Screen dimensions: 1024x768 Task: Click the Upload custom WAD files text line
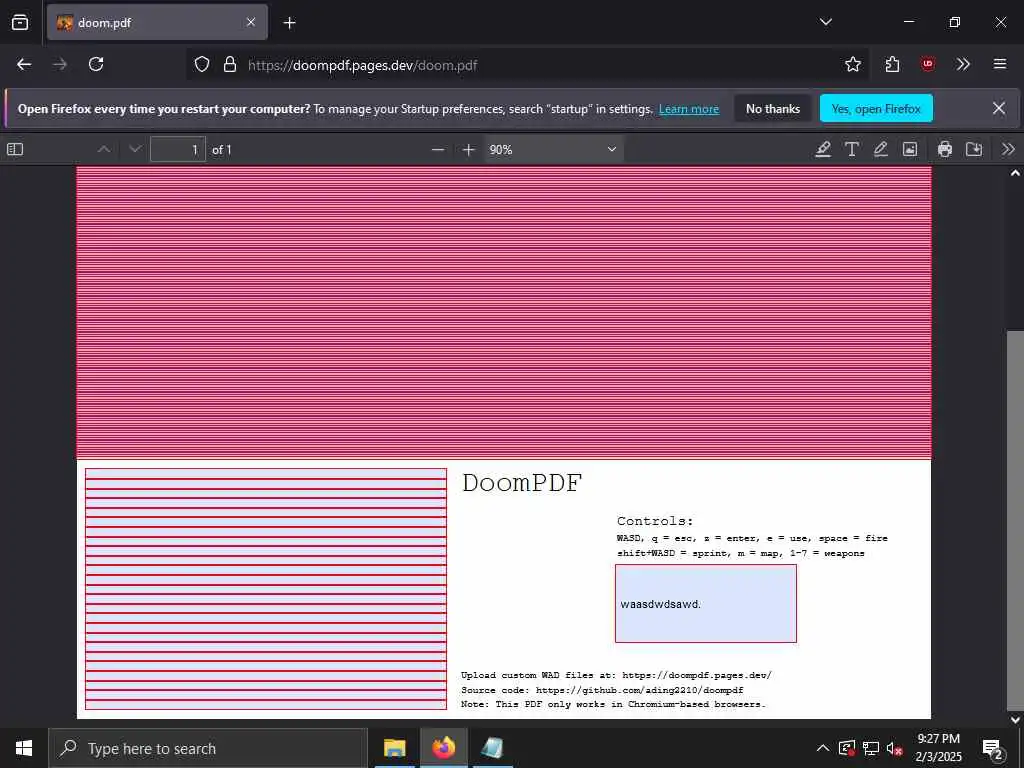click(x=616, y=675)
